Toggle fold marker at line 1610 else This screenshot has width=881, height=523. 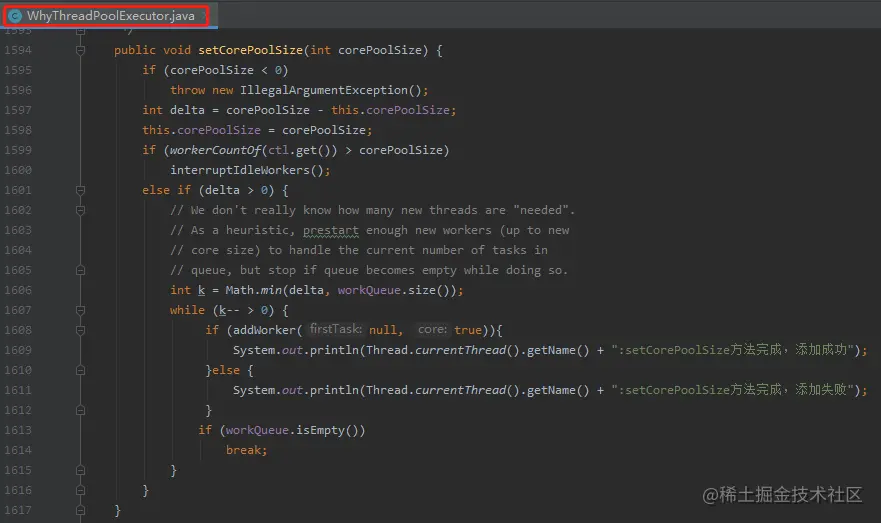pos(80,370)
